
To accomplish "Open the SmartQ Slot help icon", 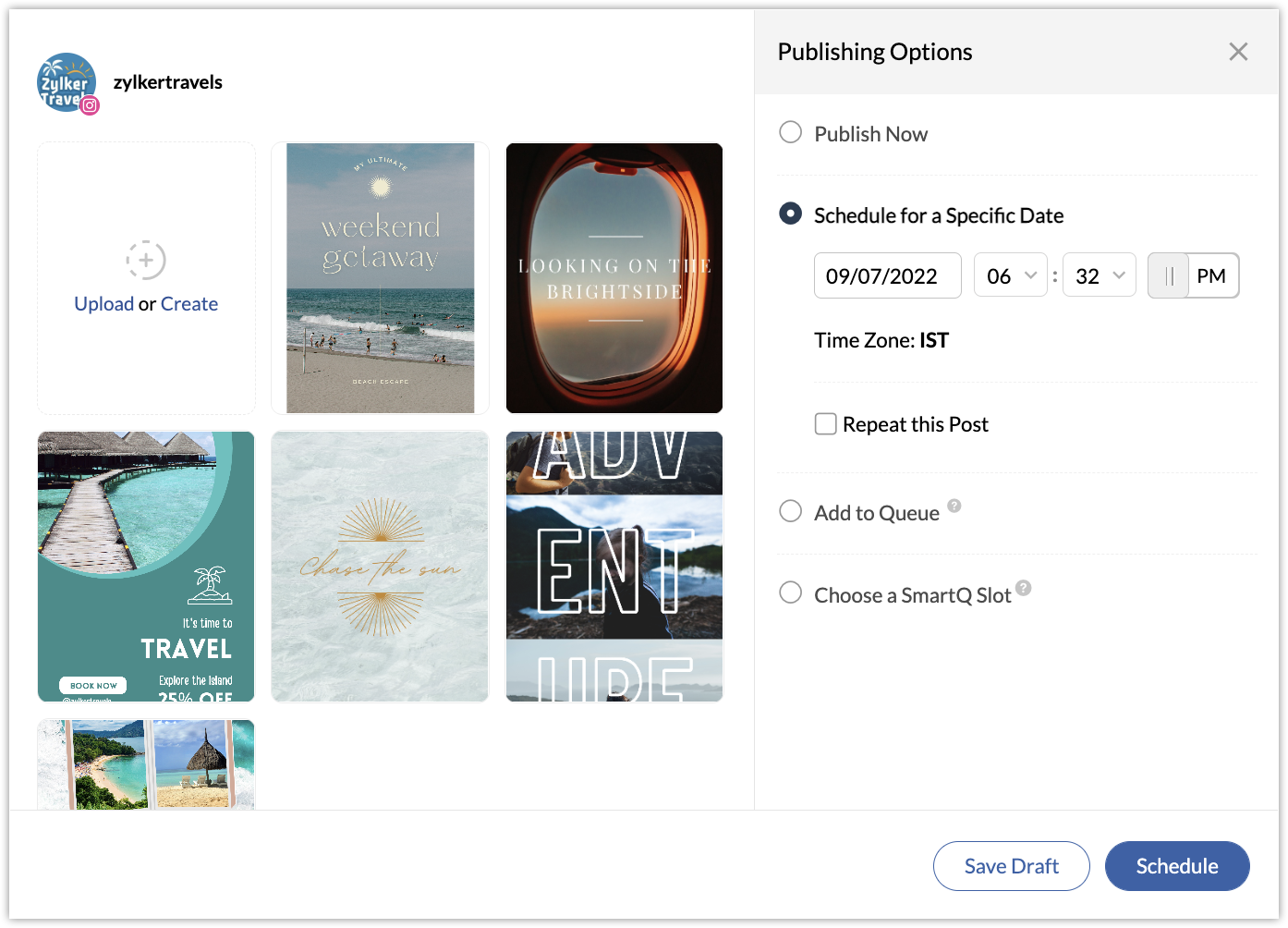I will pos(1023,588).
